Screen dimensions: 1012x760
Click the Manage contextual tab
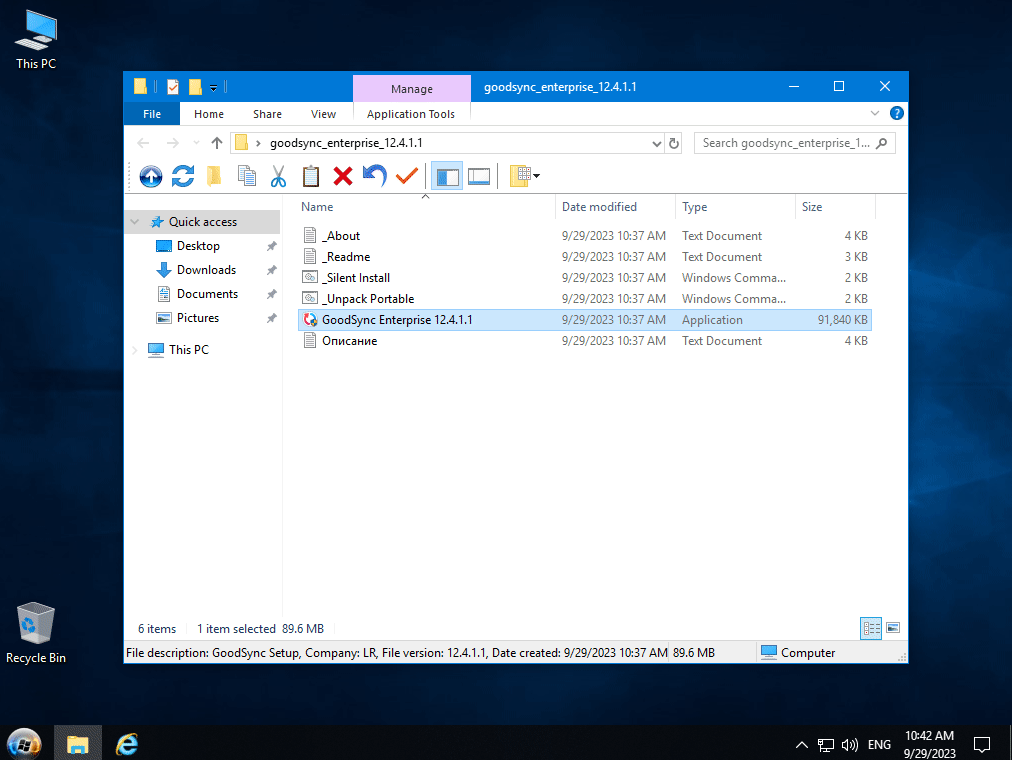pyautogui.click(x=411, y=89)
